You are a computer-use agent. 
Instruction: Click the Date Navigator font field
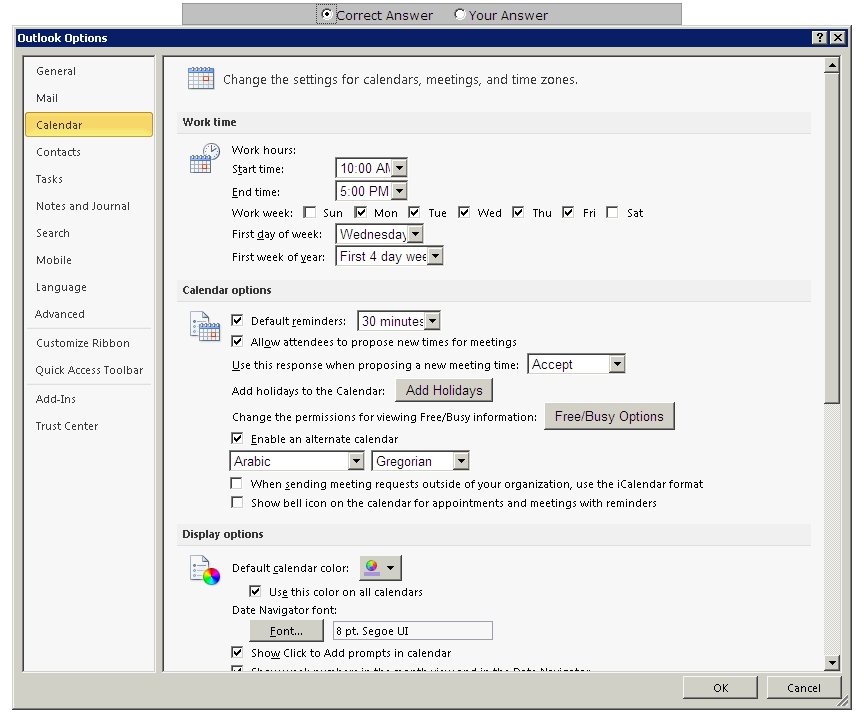pyautogui.click(x=413, y=631)
